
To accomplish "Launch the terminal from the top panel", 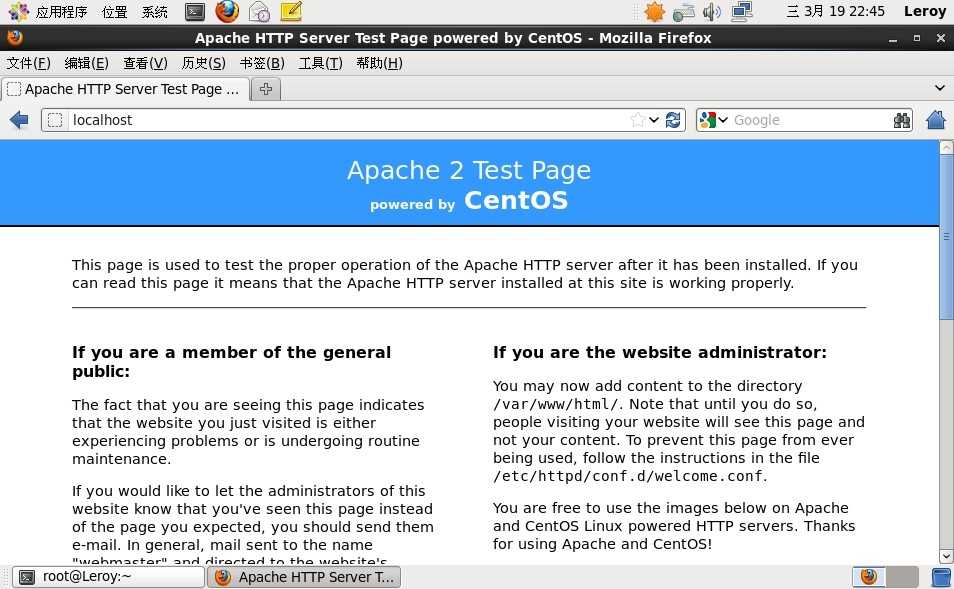I will click(x=195, y=12).
